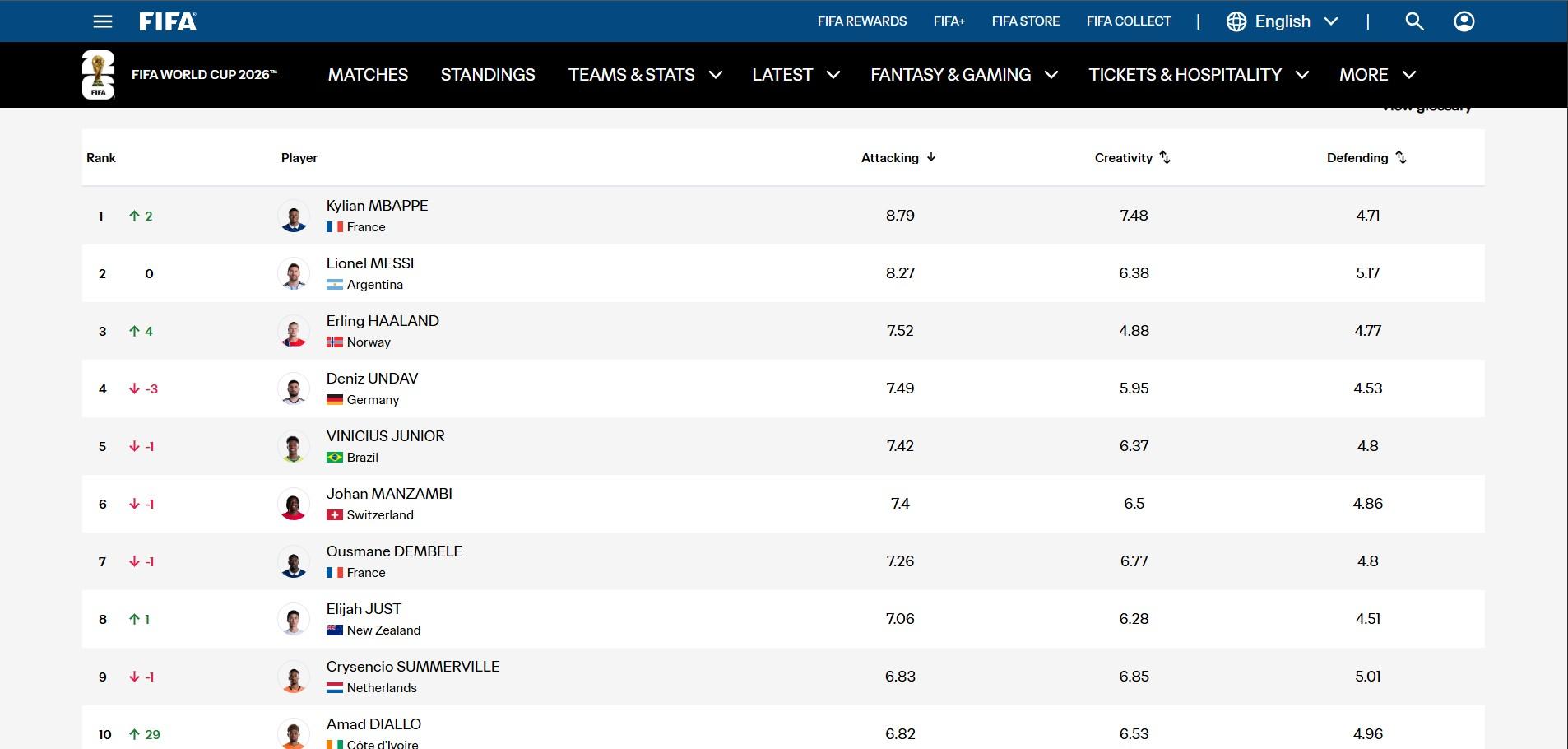Click the World Cup 2026 trophy logo
The height and width of the screenshot is (749, 1568).
(x=98, y=75)
